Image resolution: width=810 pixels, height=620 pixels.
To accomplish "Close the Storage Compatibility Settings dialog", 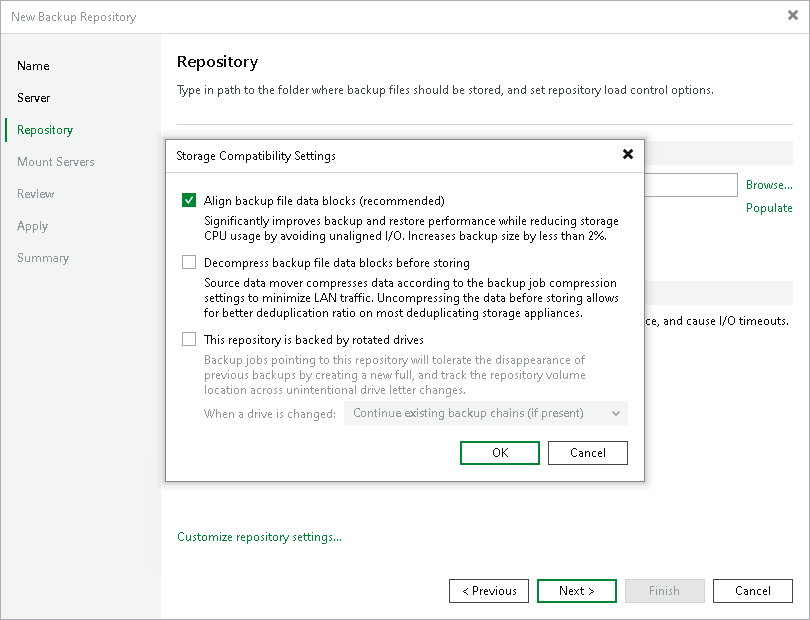I will coord(628,154).
